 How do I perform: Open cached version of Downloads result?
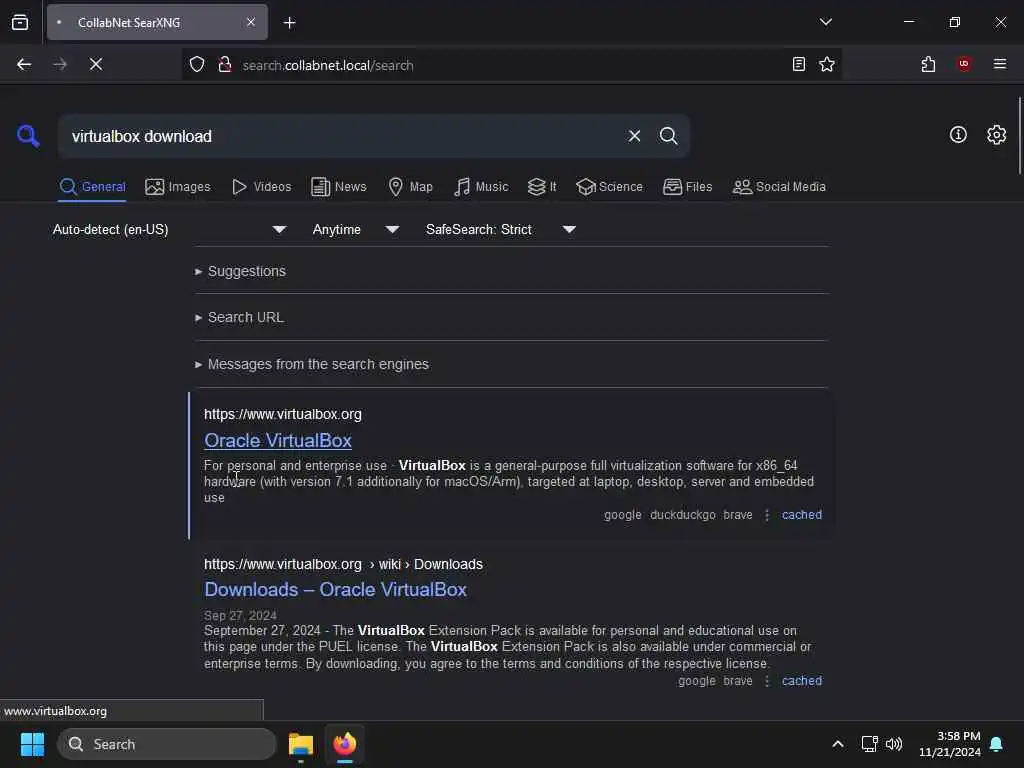[x=802, y=680]
